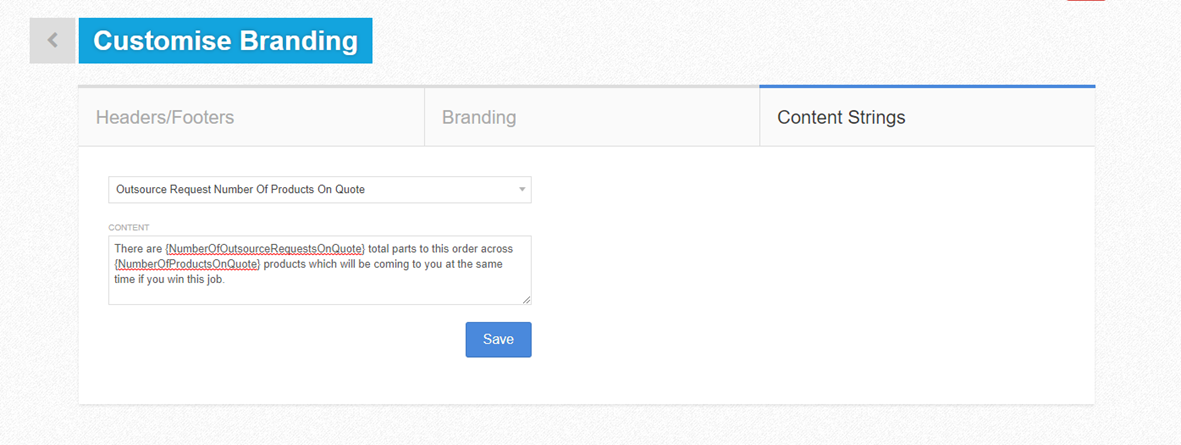Image resolution: width=1181 pixels, height=445 pixels.
Task: Click 'total parts to this order across' text
Action: tap(441, 248)
